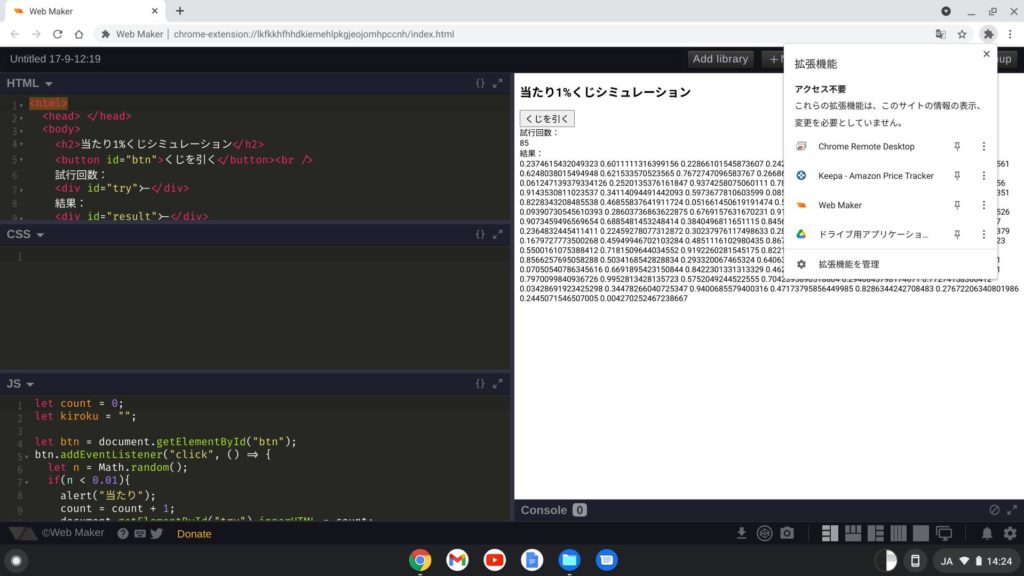Take a screenshot with camera icon
Image resolution: width=1024 pixels, height=576 pixels.
pyautogui.click(x=787, y=534)
